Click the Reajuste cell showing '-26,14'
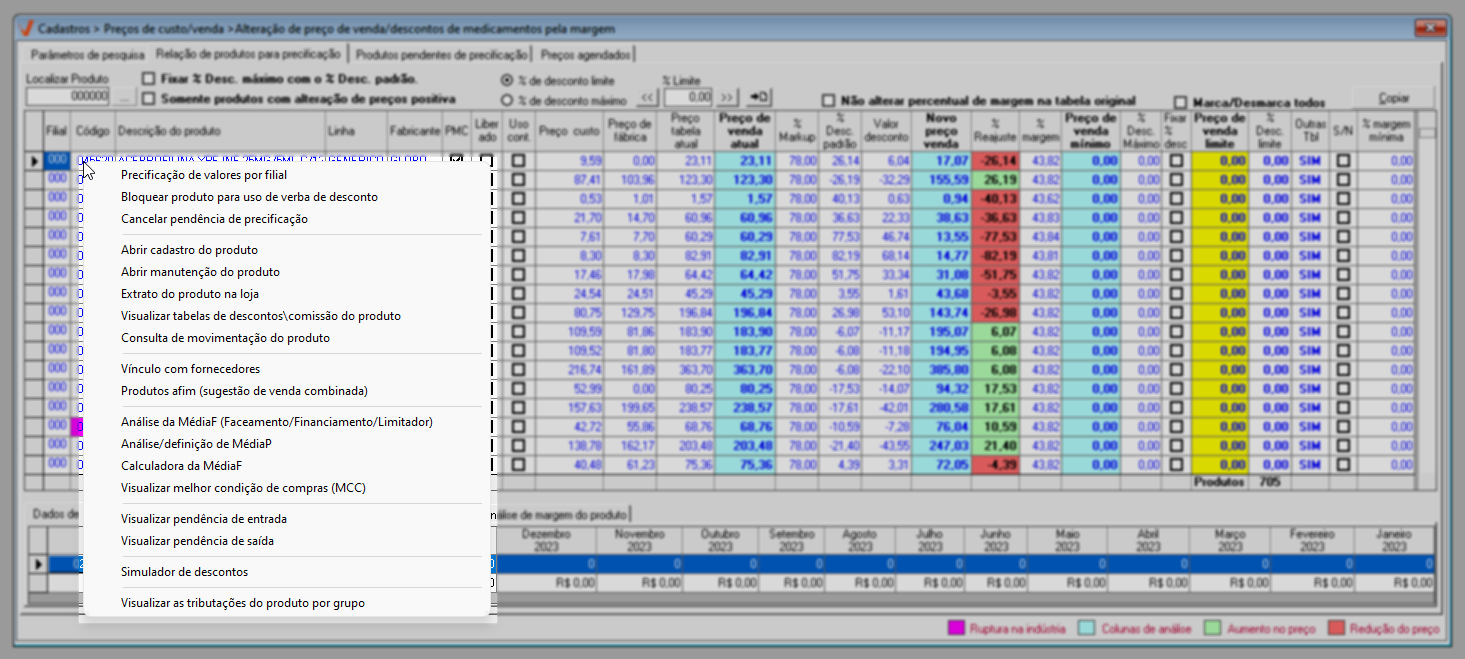1465x659 pixels. [x=996, y=160]
